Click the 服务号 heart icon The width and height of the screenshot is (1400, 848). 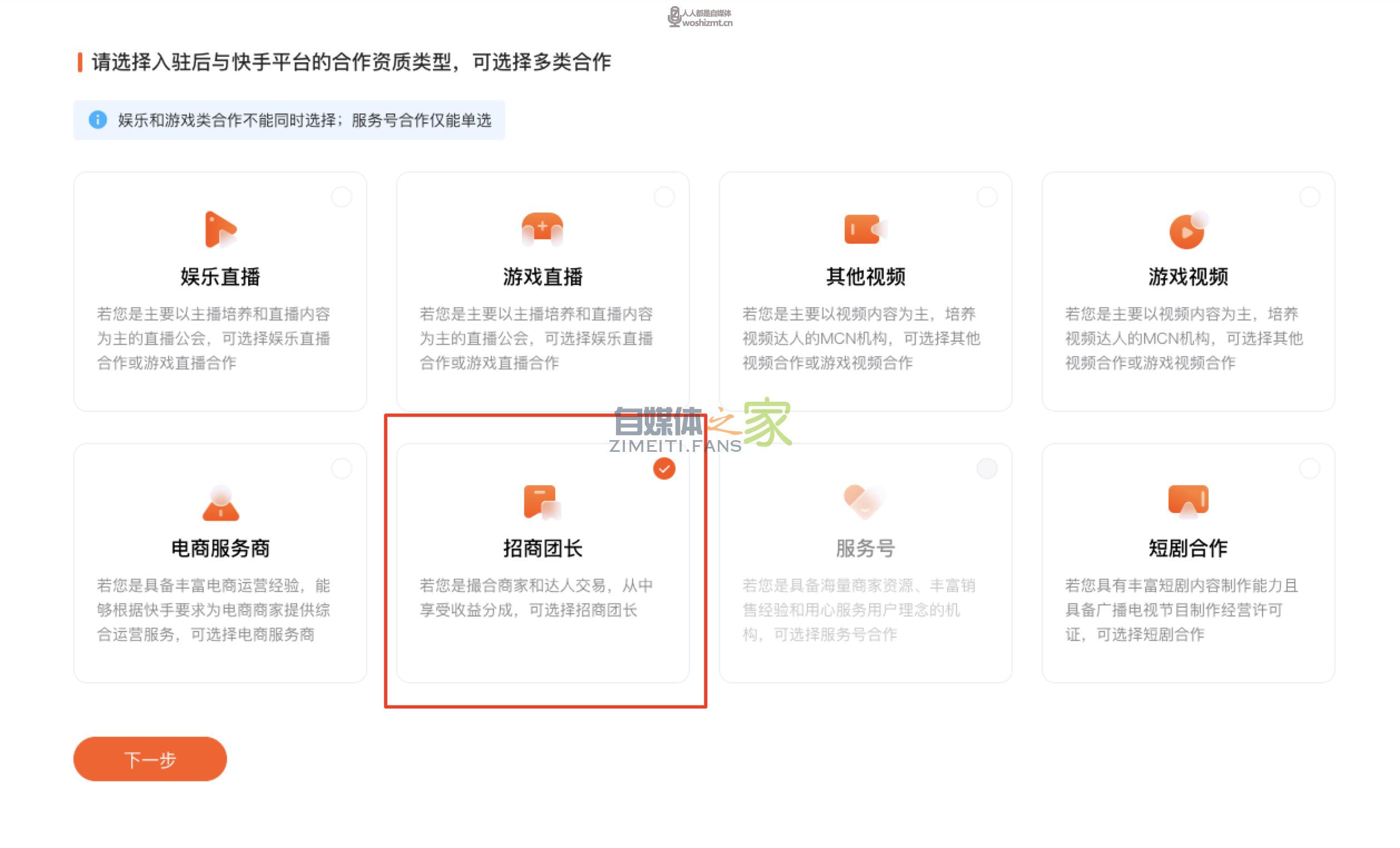[x=864, y=501]
